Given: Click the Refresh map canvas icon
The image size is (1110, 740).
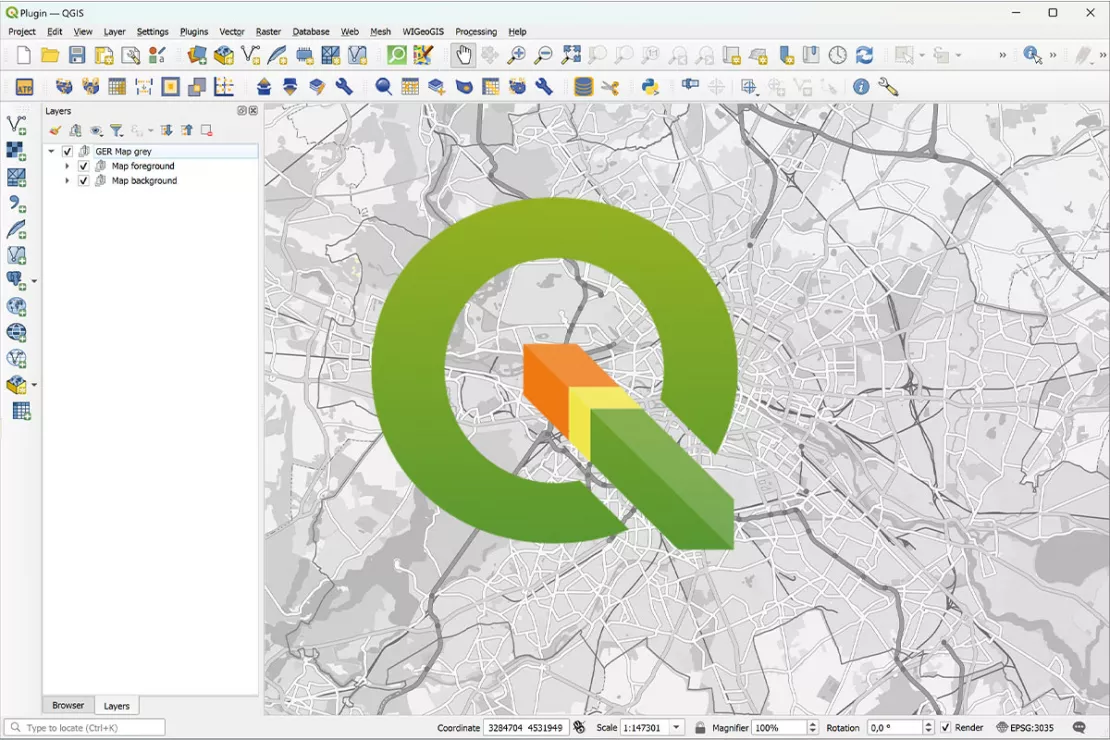Looking at the screenshot, I should tap(866, 55).
